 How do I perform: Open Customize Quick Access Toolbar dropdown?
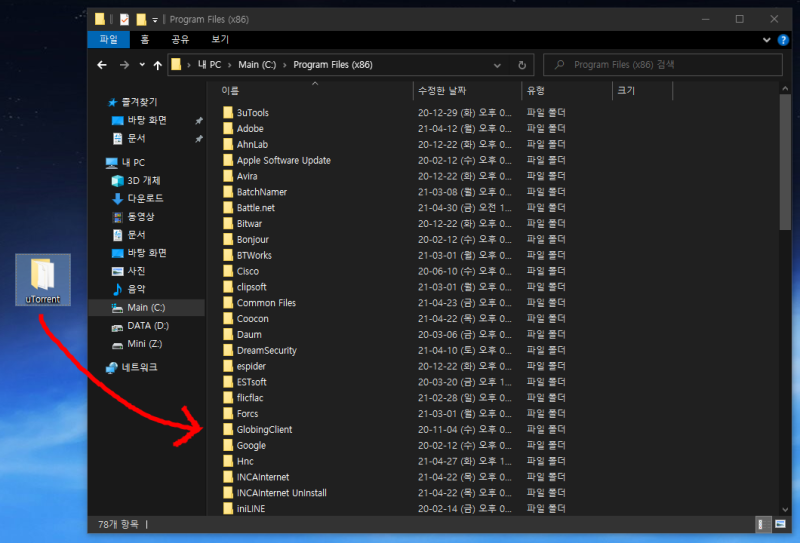click(x=155, y=20)
